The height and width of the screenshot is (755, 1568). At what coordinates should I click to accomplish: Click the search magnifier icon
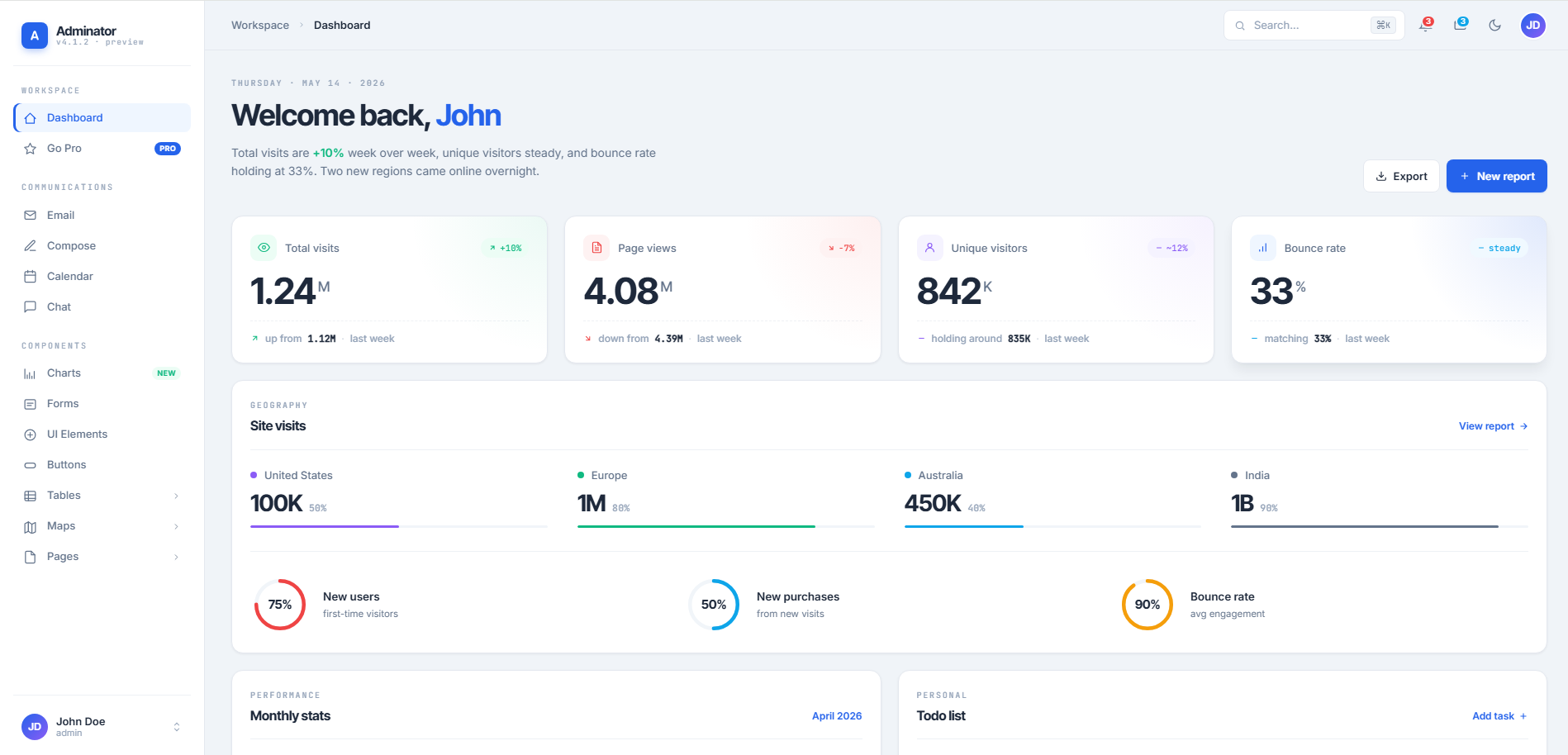tap(1240, 26)
